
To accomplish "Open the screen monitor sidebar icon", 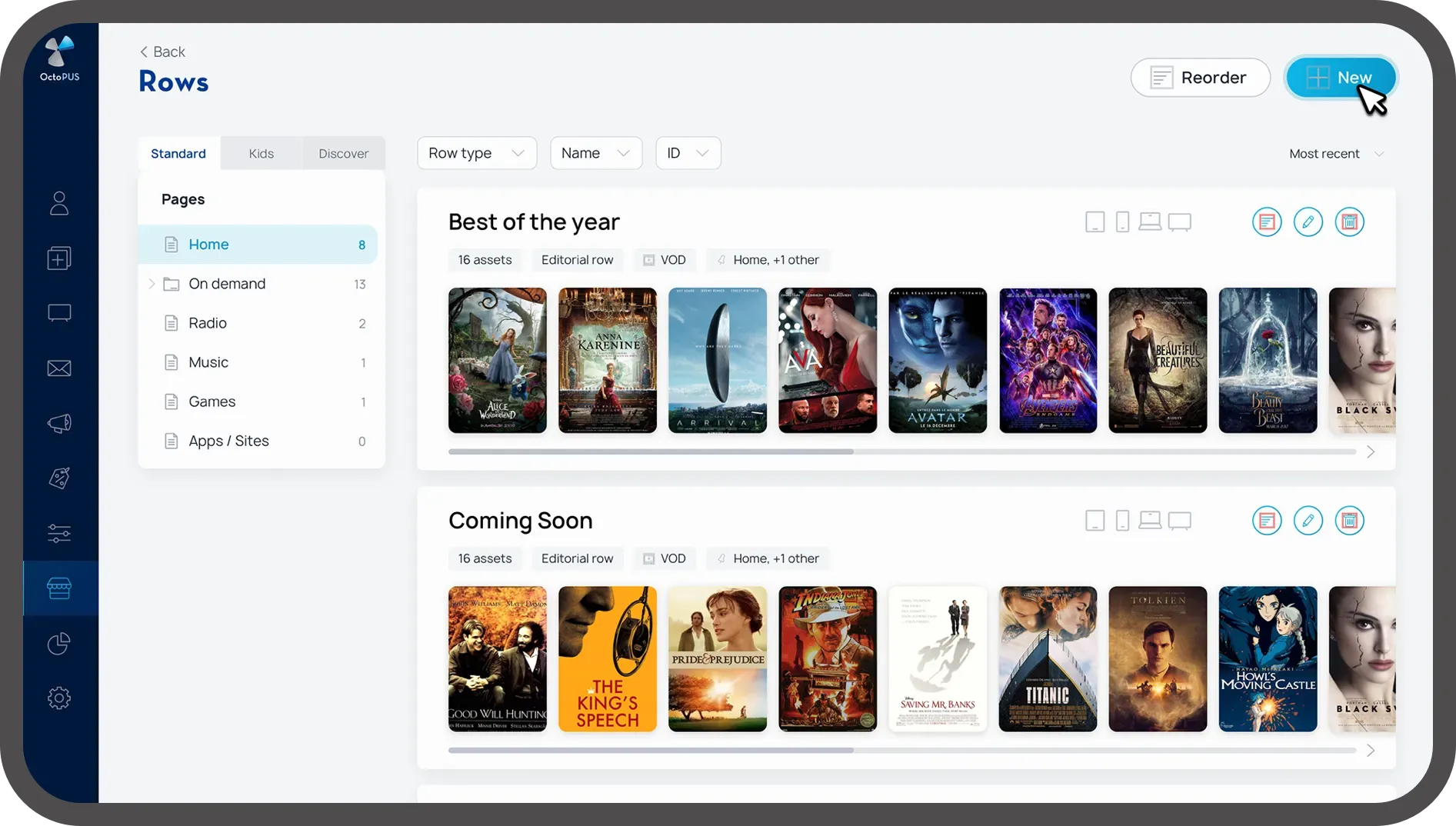I will click(x=59, y=313).
